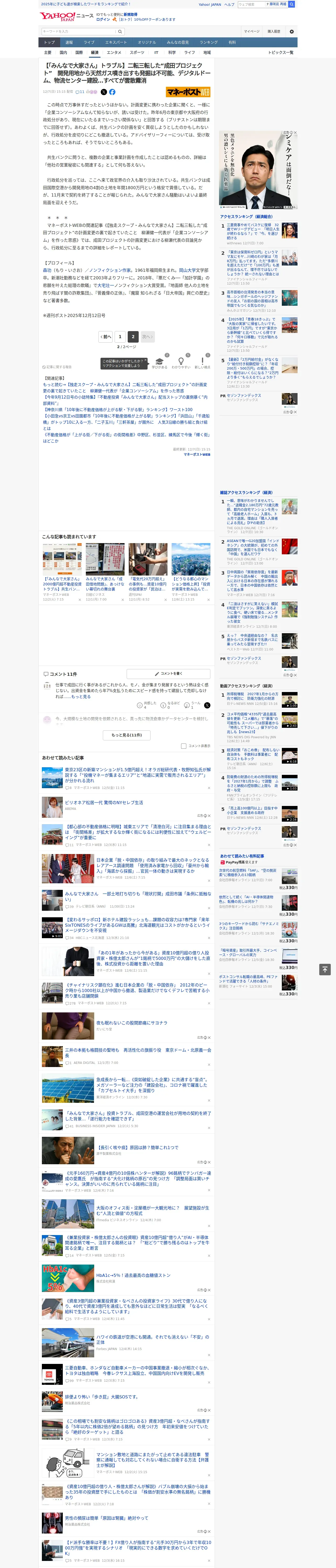Select page 1 in pagination

click(120, 336)
